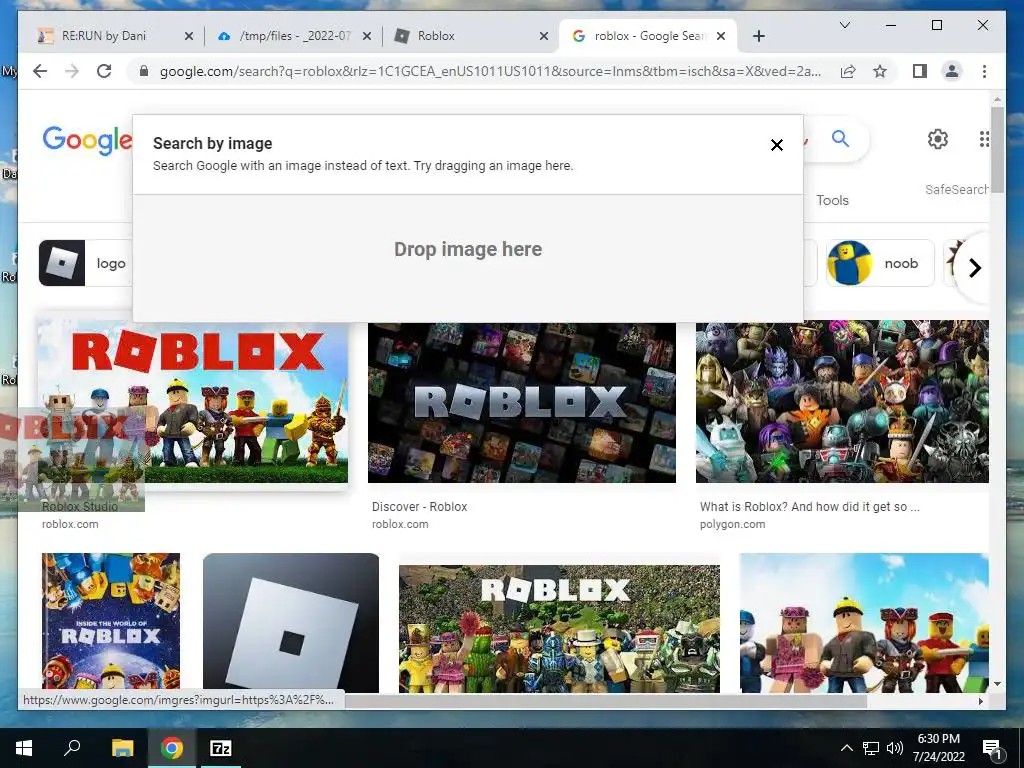Open a new browser tab
Viewport: 1024px width, 768px height.
click(758, 36)
